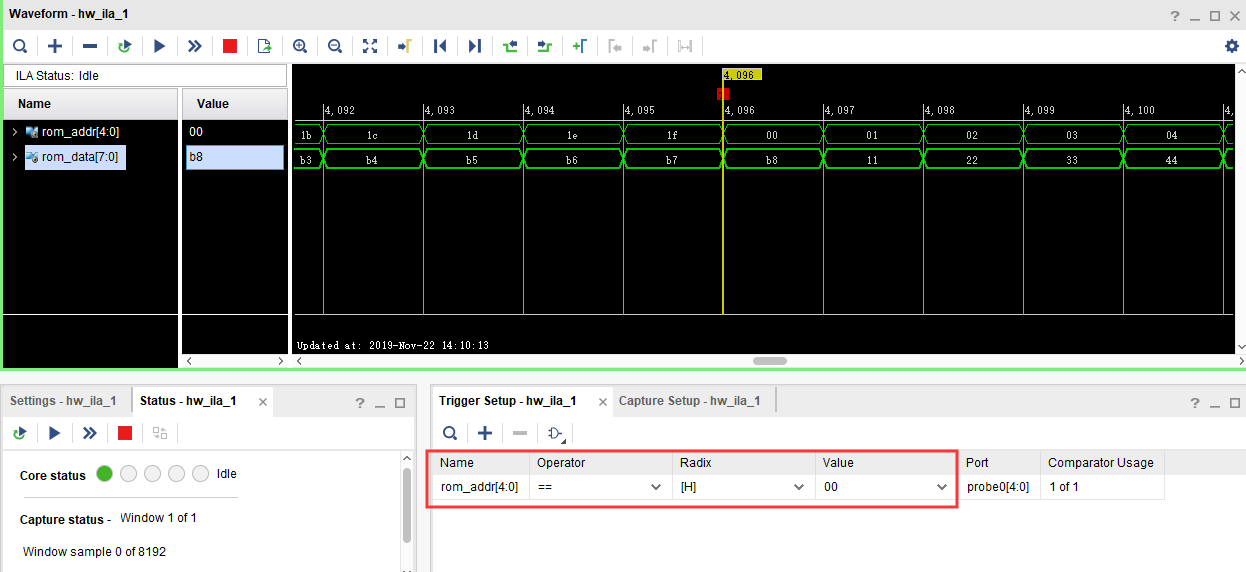
Task: Click Zoom In magnifier in Waveform toolbar
Action: coord(300,46)
